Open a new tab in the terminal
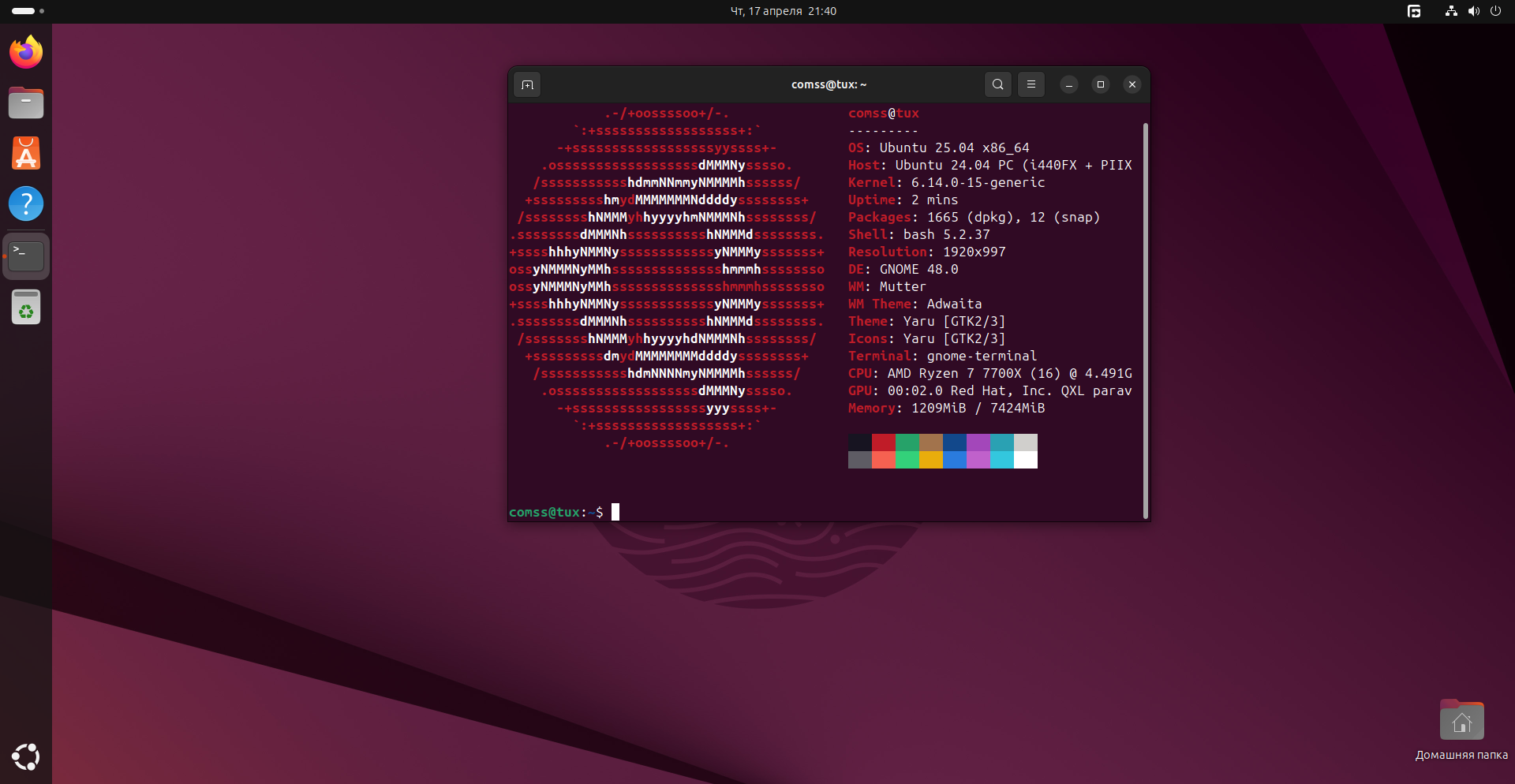The height and width of the screenshot is (784, 1515). (x=527, y=84)
